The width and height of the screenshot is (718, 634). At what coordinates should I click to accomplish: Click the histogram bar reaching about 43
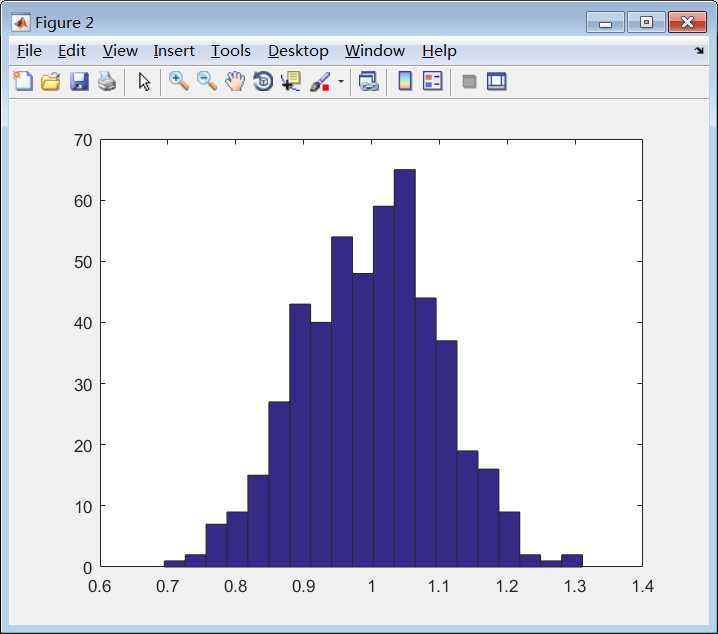tap(300, 435)
